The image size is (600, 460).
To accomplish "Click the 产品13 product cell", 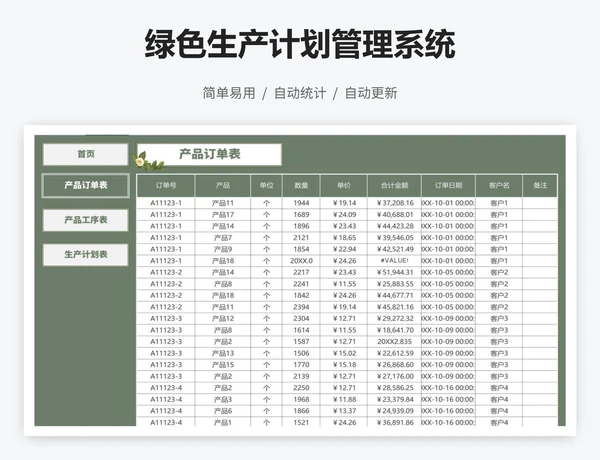I will (223, 353).
